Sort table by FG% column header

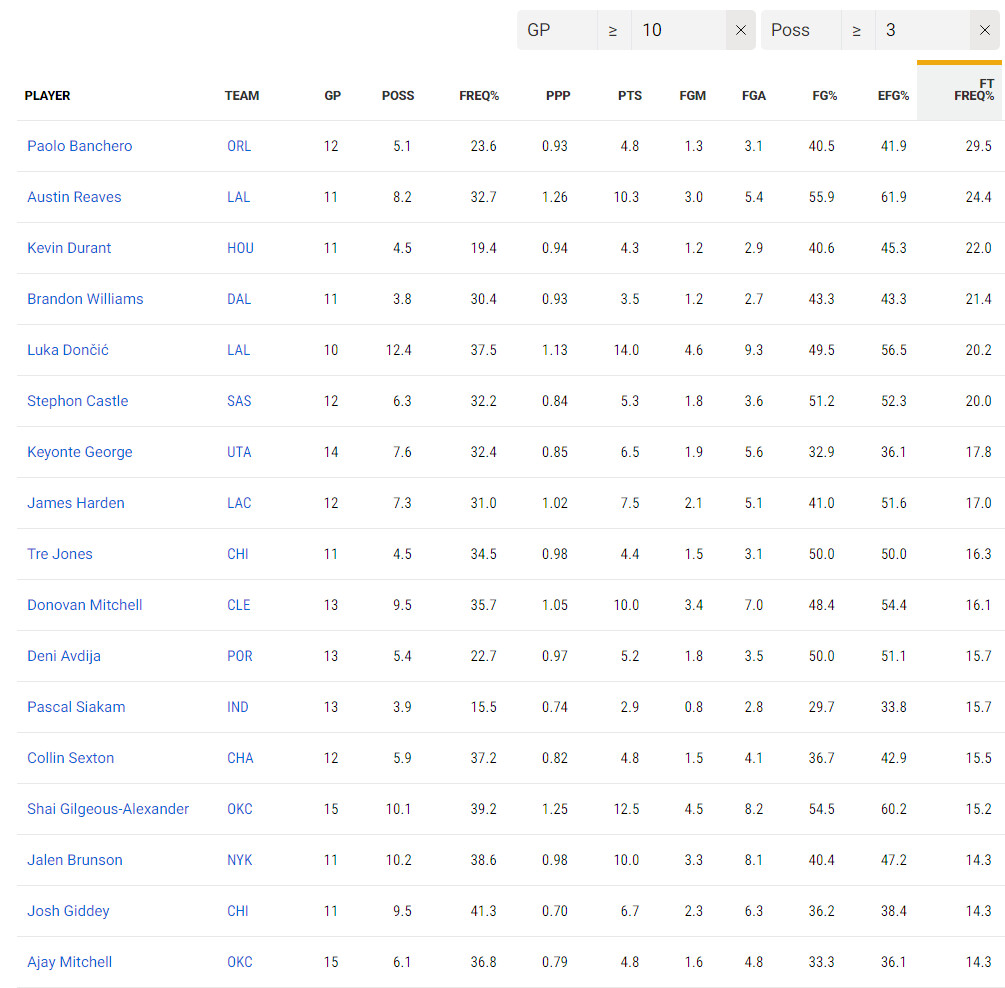(824, 96)
